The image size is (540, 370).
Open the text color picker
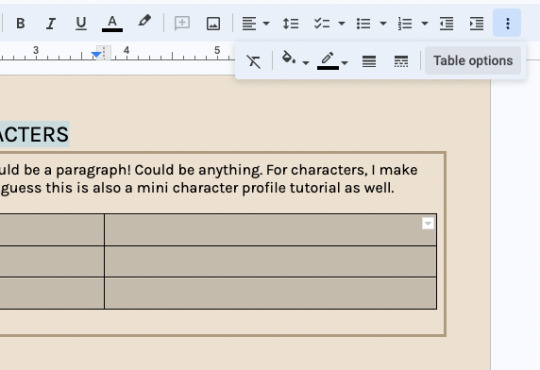(x=112, y=23)
